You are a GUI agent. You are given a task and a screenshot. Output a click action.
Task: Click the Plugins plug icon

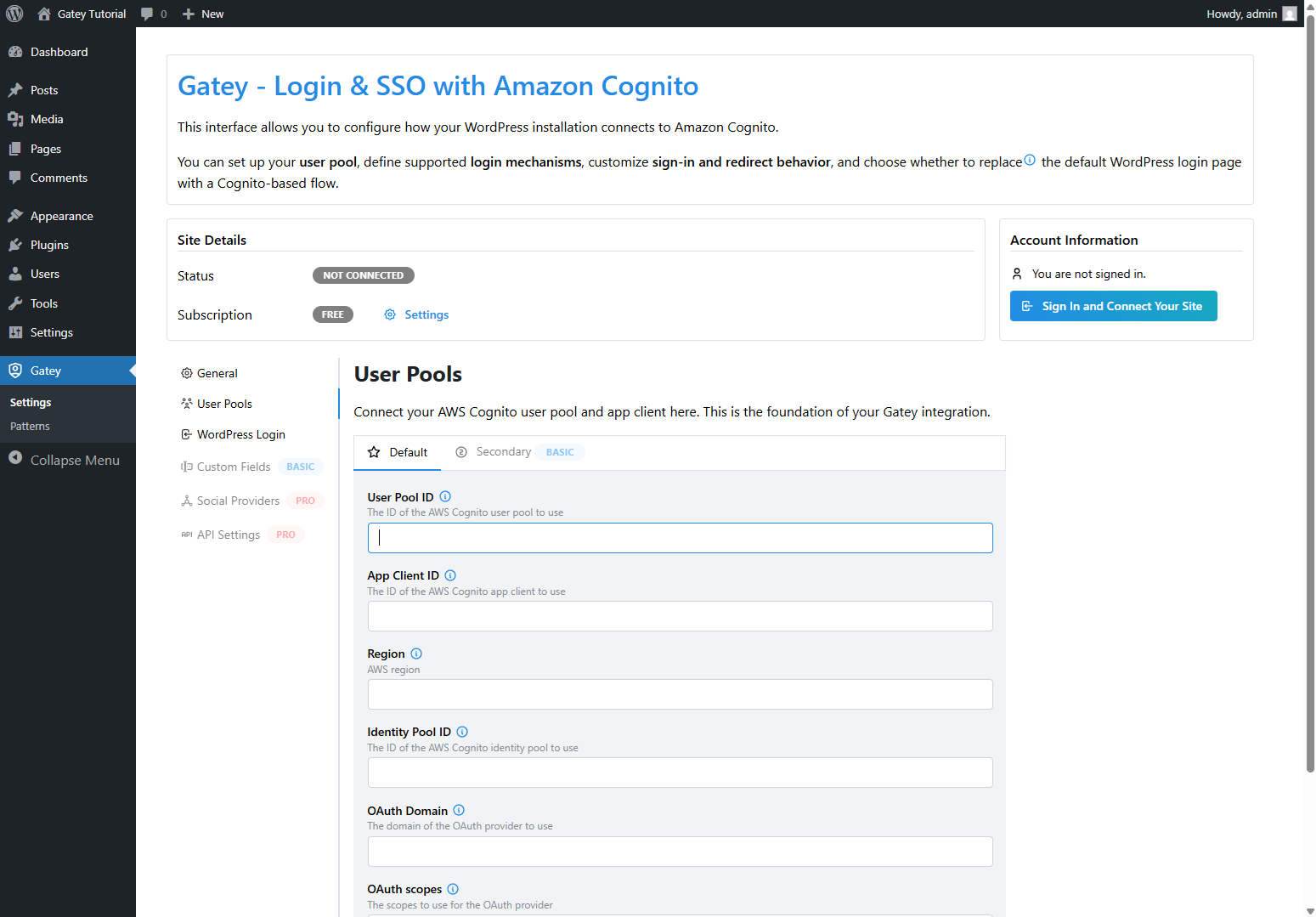pos(15,245)
